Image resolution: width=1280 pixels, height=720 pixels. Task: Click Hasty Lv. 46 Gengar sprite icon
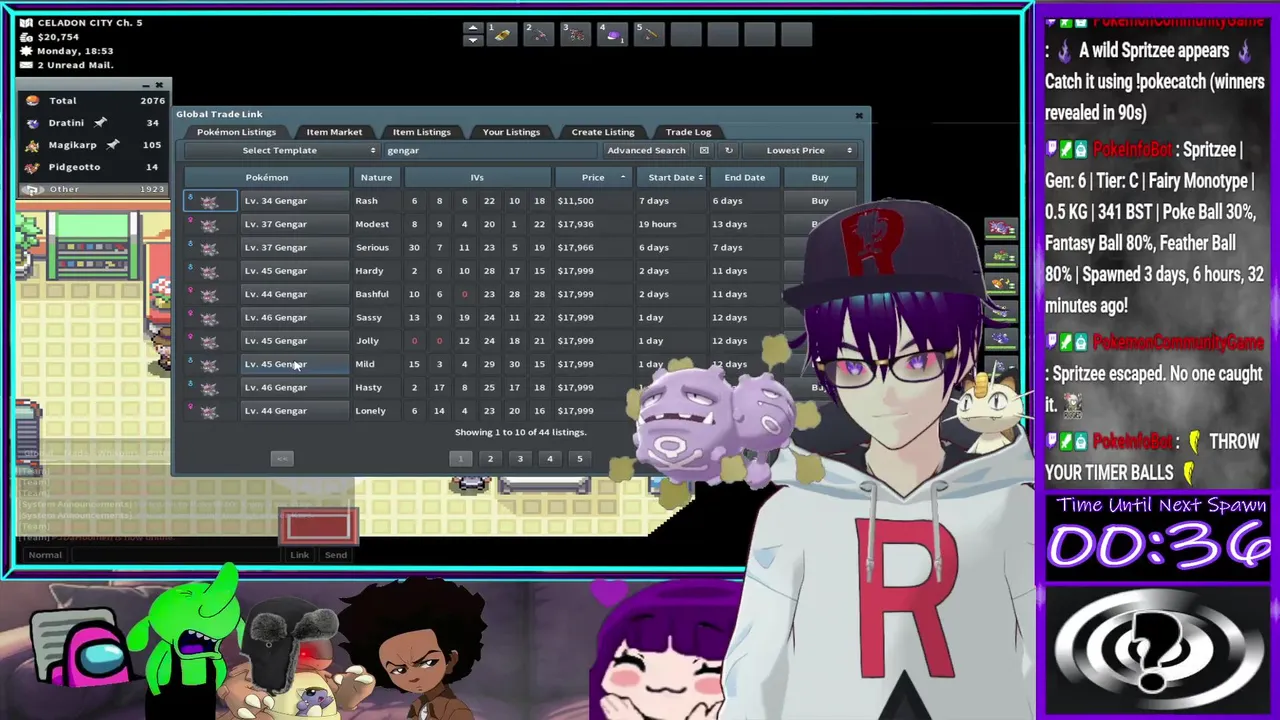[209, 387]
